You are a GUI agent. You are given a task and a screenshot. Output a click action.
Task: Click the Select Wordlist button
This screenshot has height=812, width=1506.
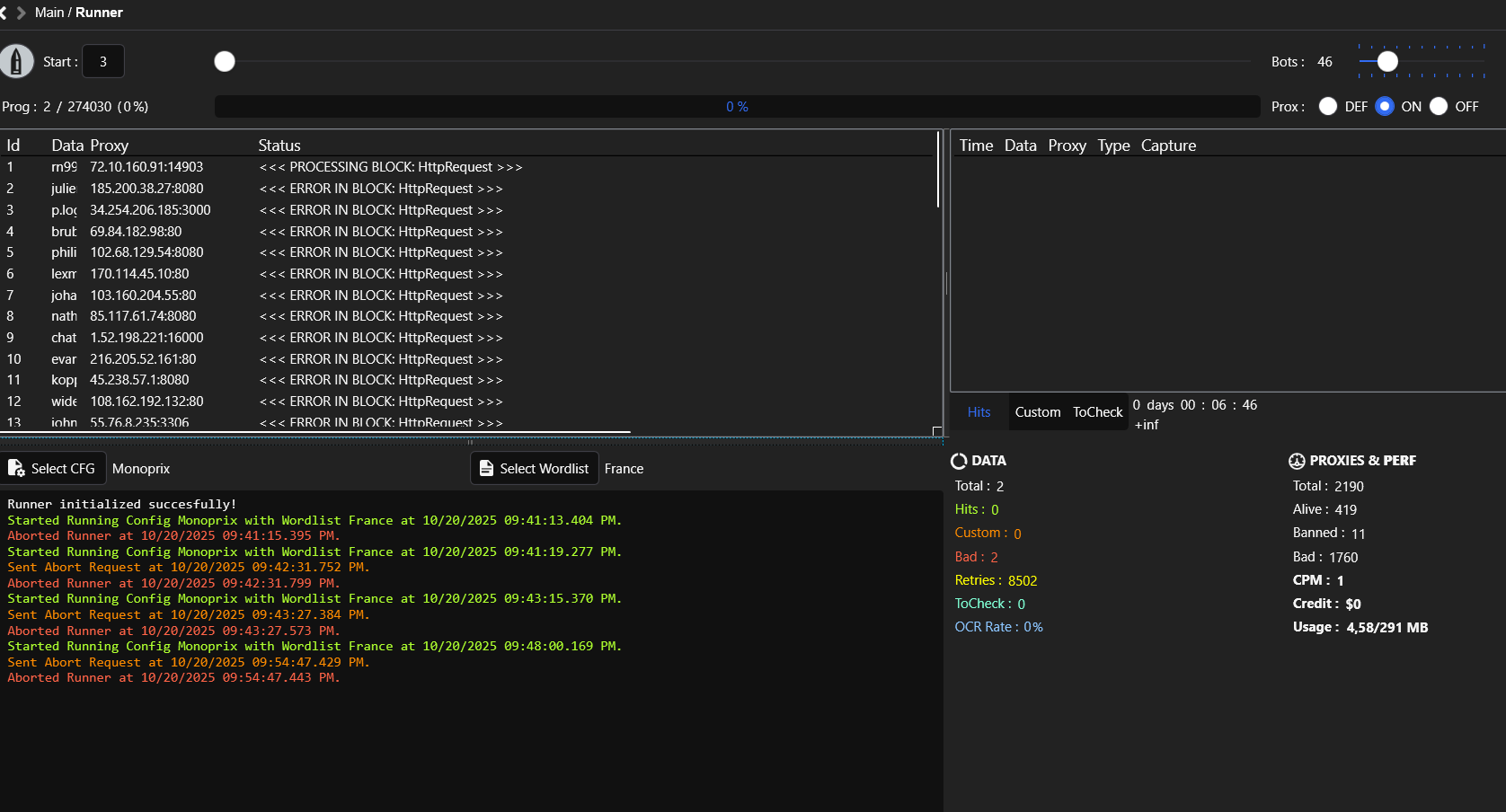coord(535,468)
